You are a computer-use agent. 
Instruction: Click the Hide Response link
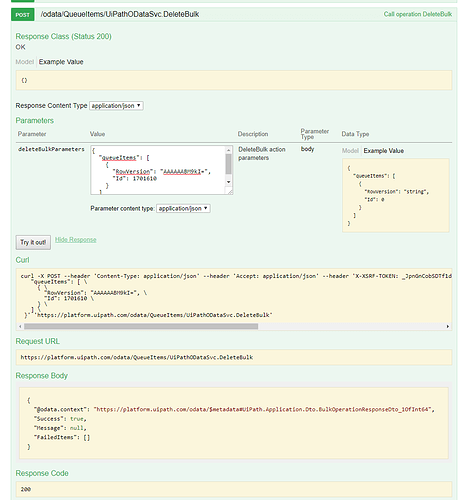[x=76, y=240]
